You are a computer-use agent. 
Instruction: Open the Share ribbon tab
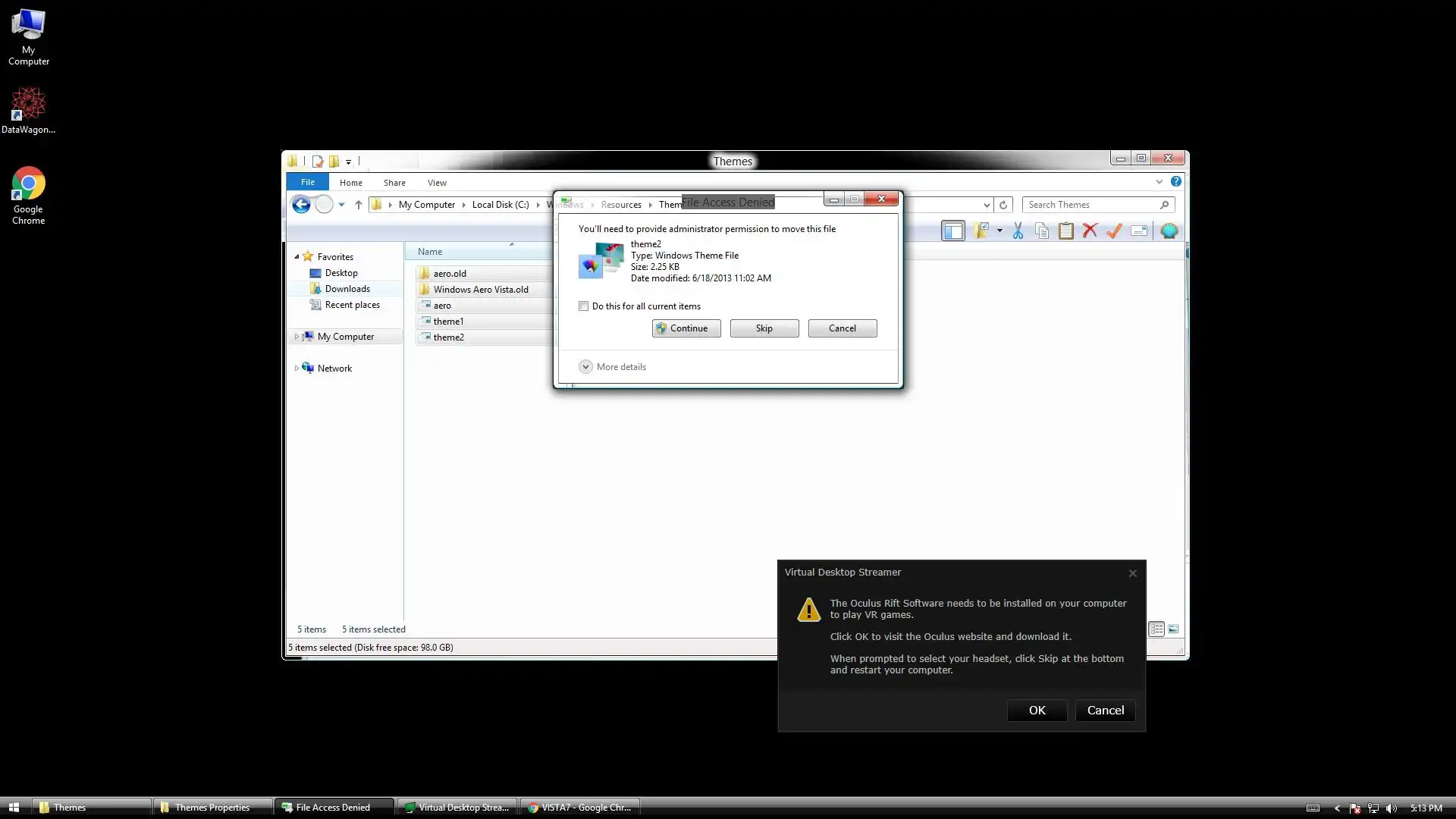[x=394, y=183]
